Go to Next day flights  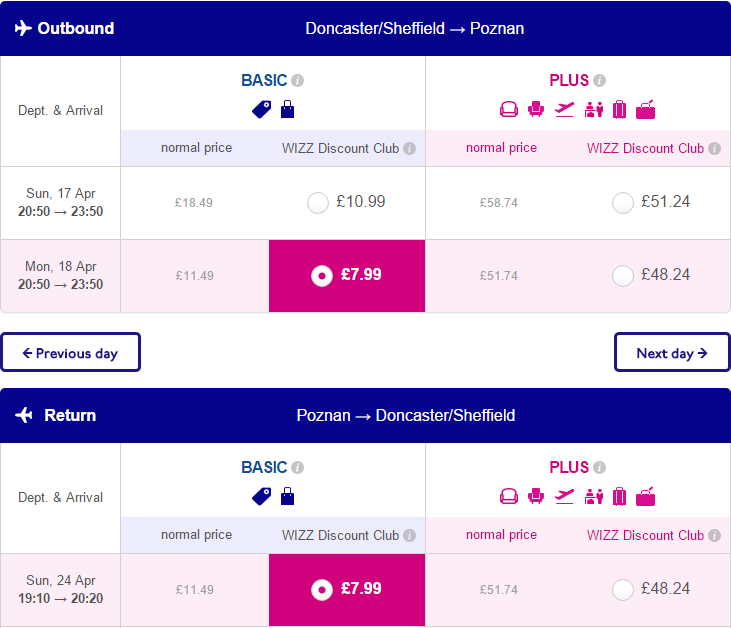[x=672, y=352]
